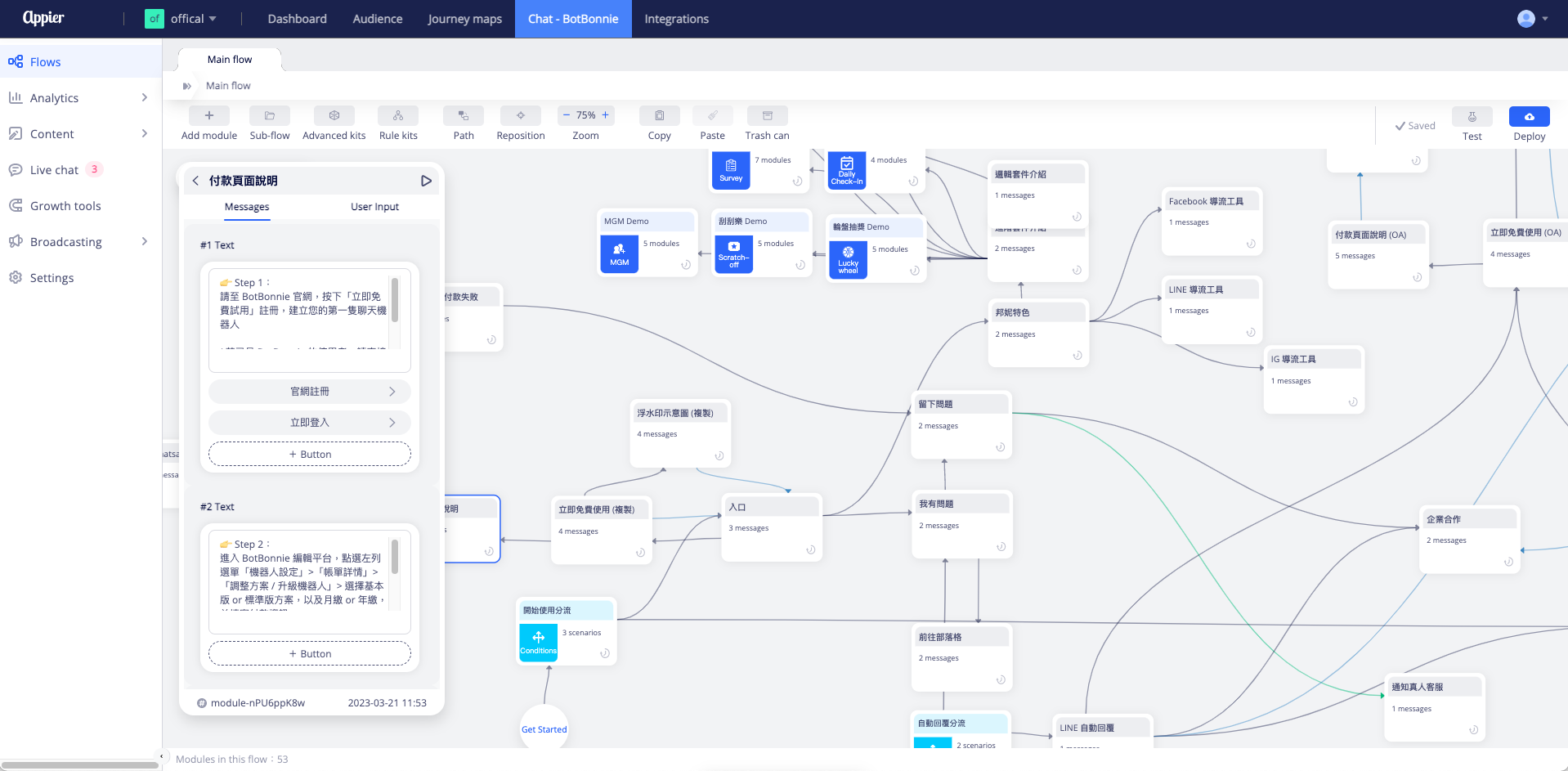Screen dimensions: 1568x771
Task: Click the bottom horizontal scrollbar
Action: 80,766
